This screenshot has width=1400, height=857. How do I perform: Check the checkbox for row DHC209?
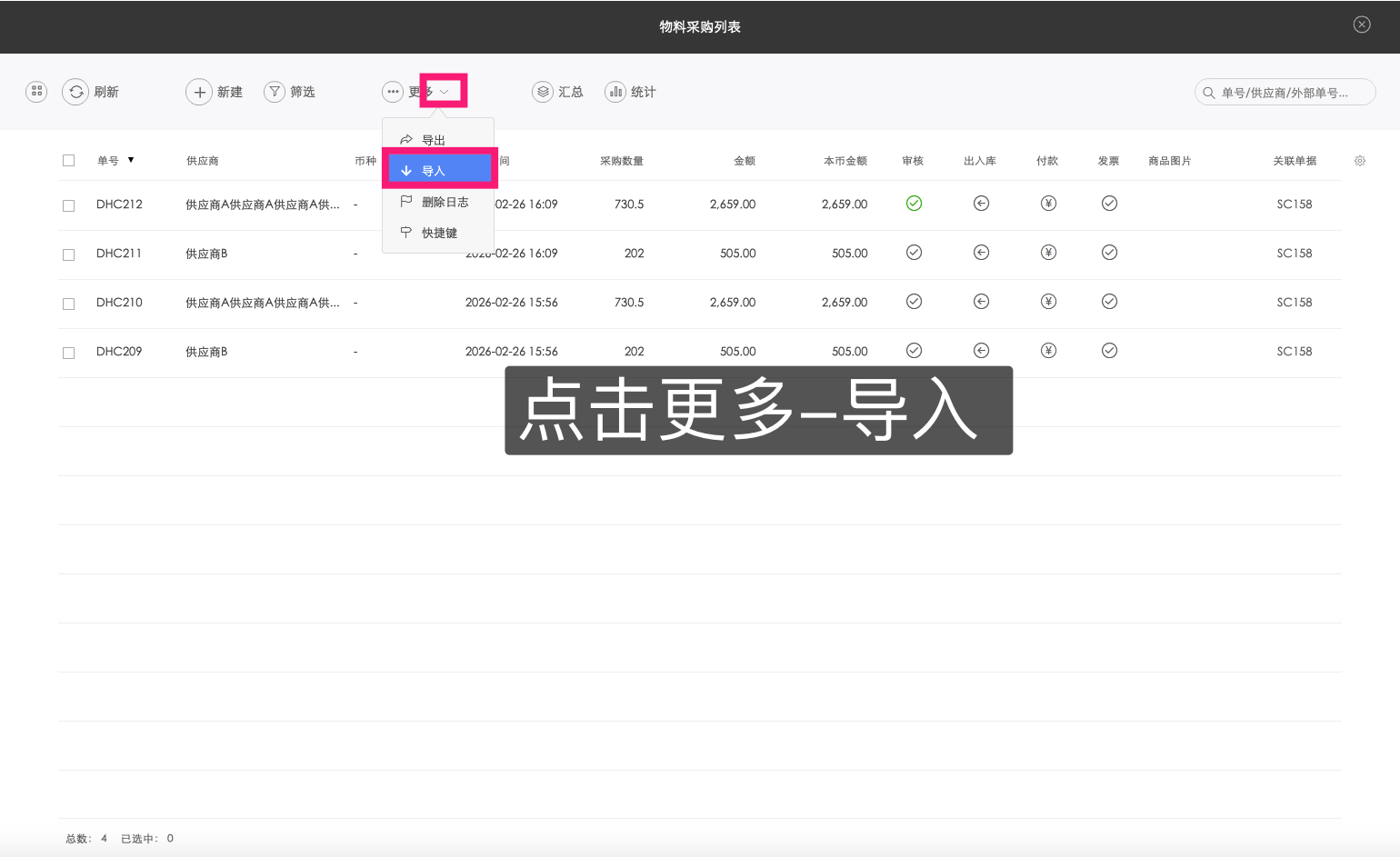68,352
